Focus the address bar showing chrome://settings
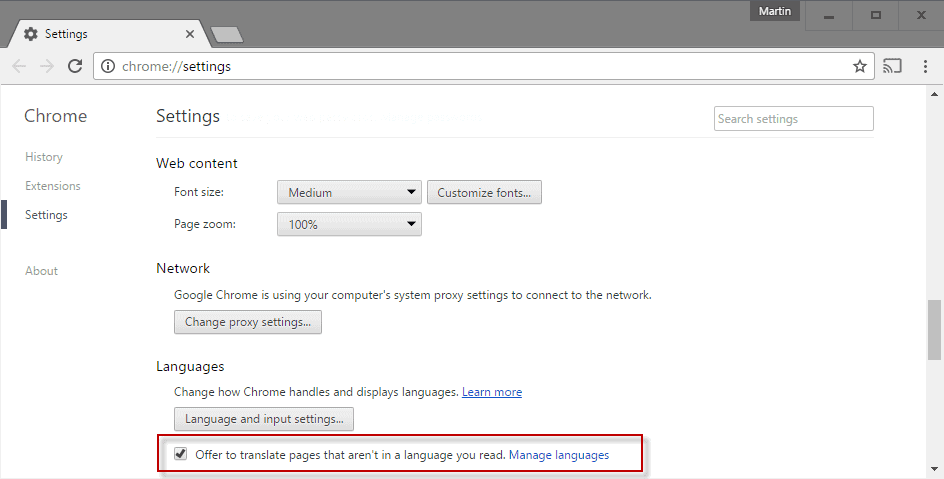 click(x=483, y=66)
